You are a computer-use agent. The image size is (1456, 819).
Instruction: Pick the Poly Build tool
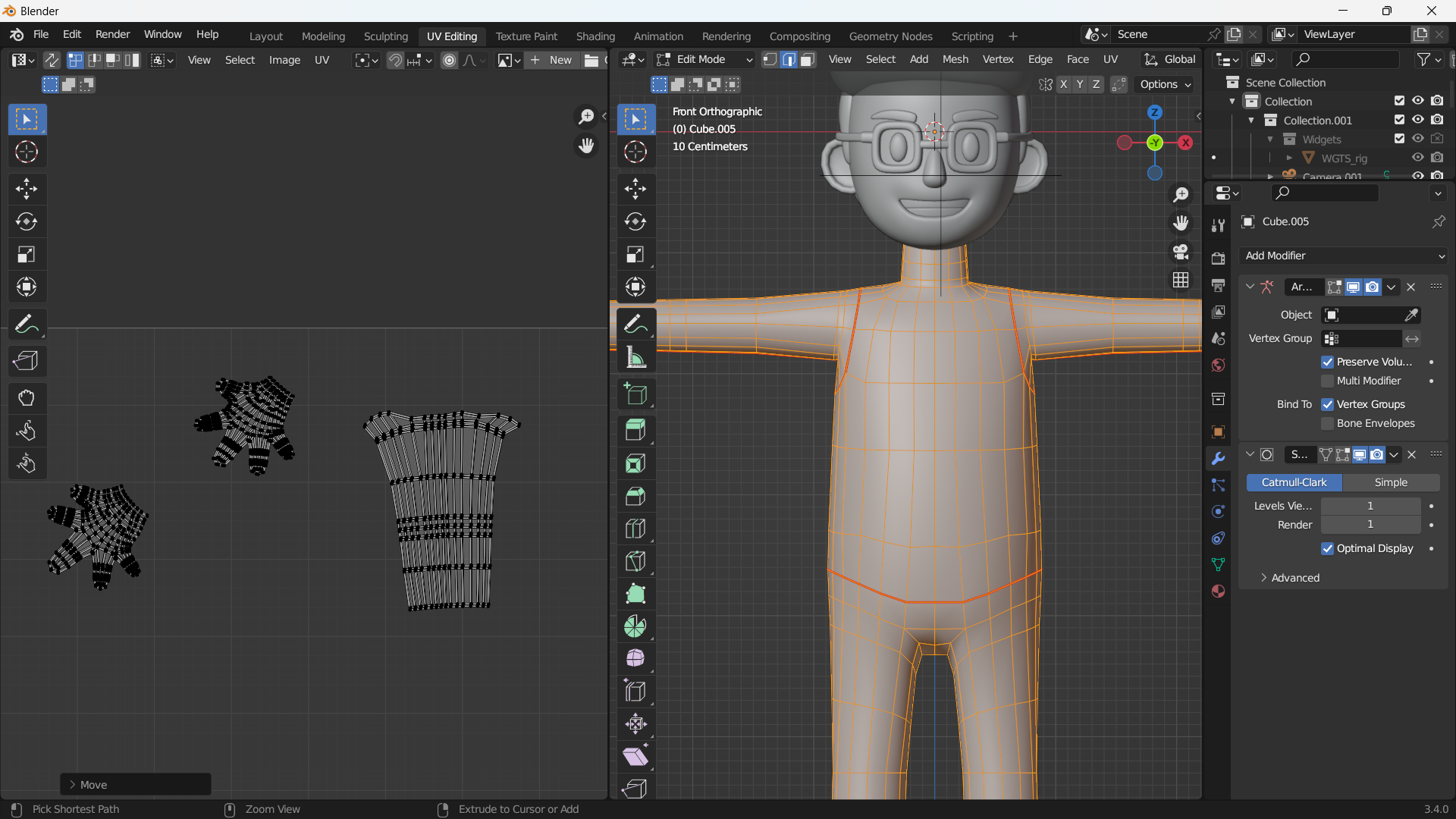pos(635,594)
